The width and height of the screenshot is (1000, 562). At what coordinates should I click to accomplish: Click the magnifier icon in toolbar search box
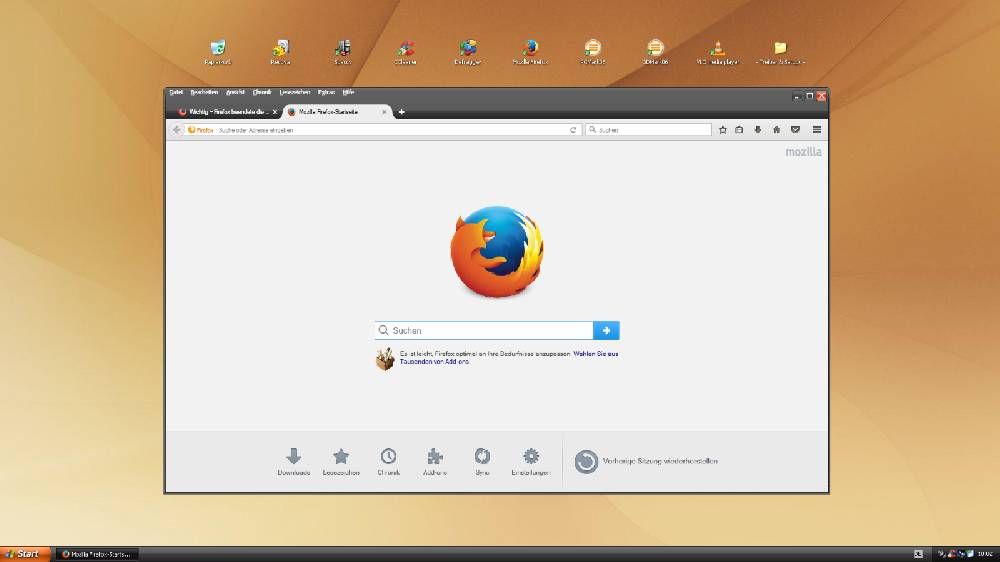(592, 129)
